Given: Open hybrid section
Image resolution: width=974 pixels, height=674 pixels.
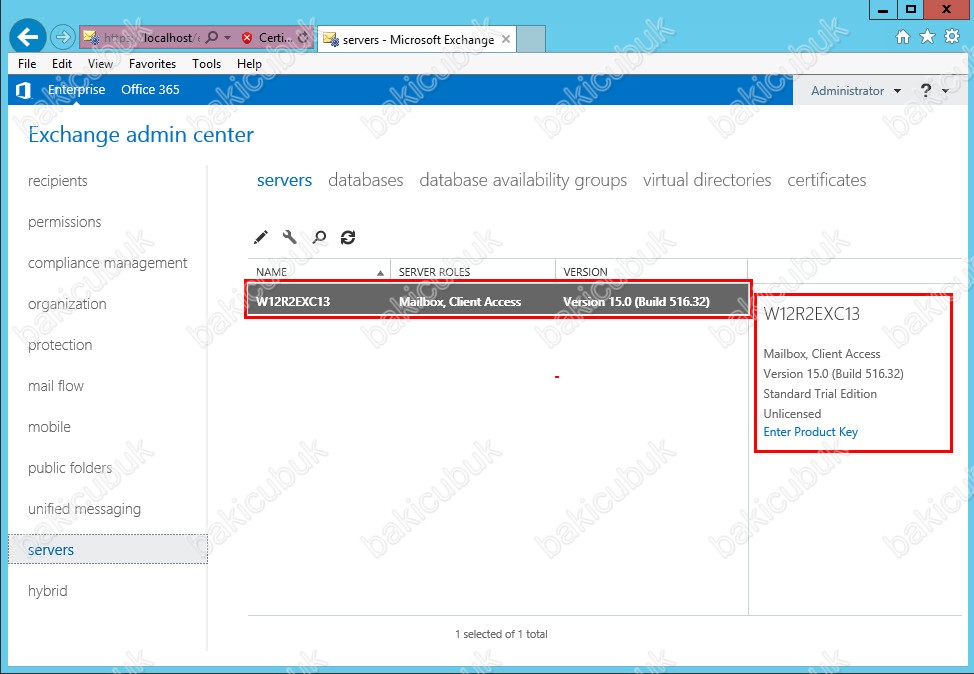Looking at the screenshot, I should tap(48, 591).
